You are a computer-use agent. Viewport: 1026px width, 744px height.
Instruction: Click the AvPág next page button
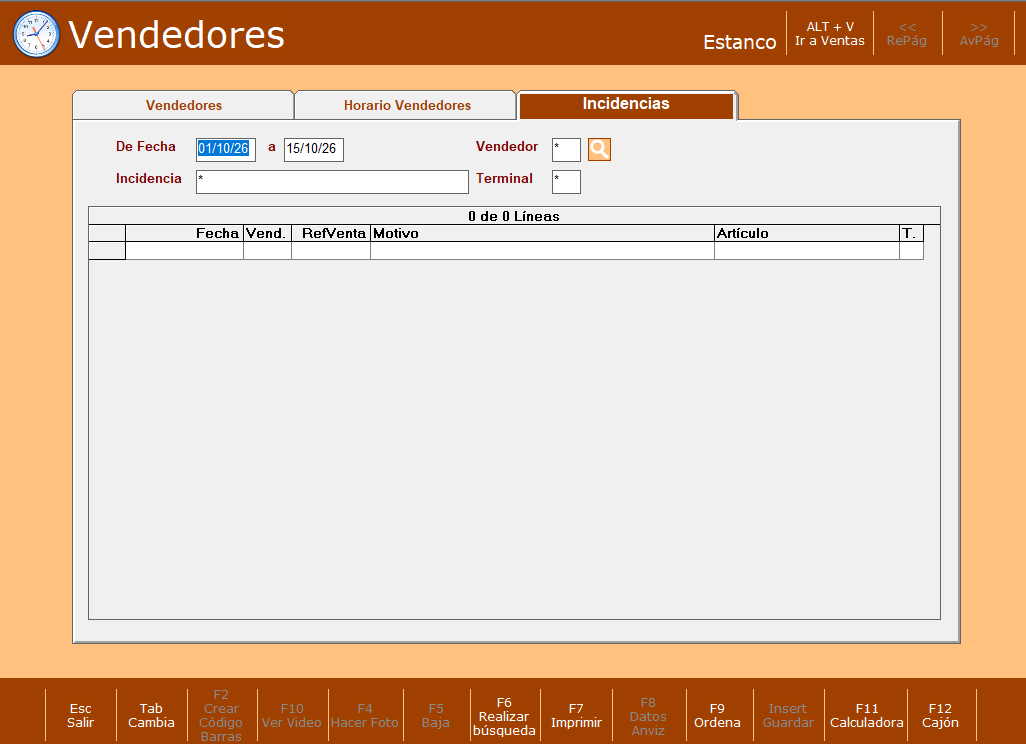pyautogui.click(x=979, y=33)
